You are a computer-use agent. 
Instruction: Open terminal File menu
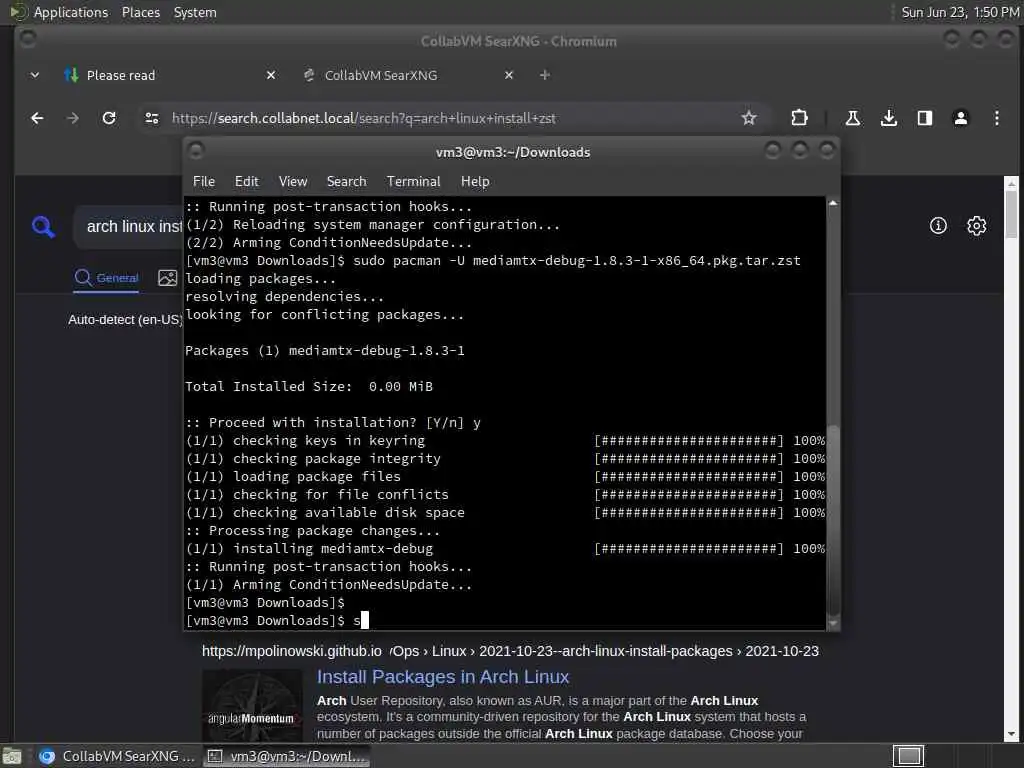(204, 182)
